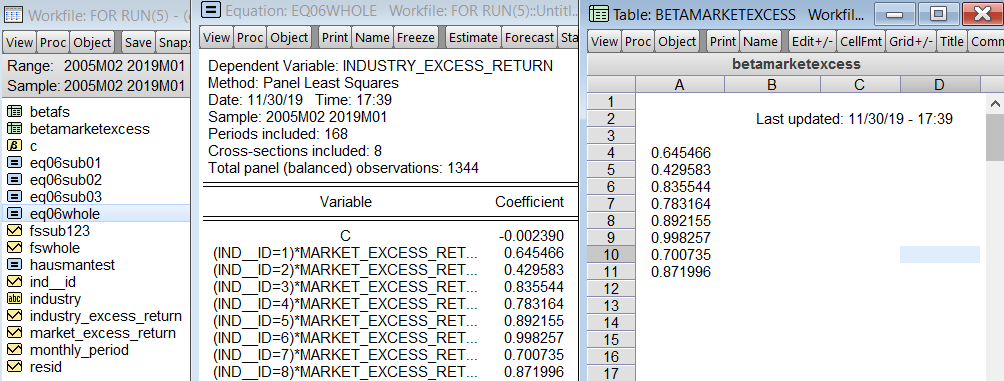Open the Workfile window View menu
This screenshot has height=381, width=1004.
coord(19,42)
